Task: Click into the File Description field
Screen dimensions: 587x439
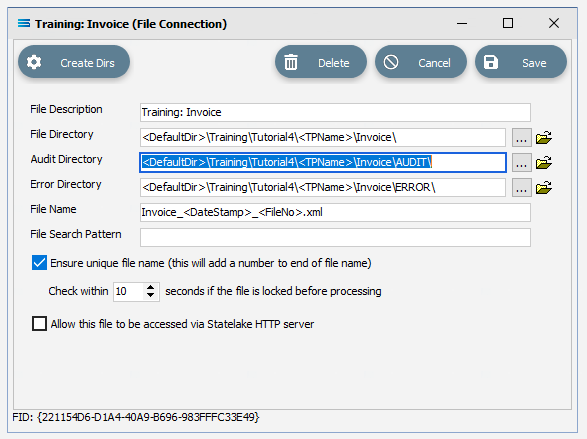Action: pyautogui.click(x=335, y=112)
